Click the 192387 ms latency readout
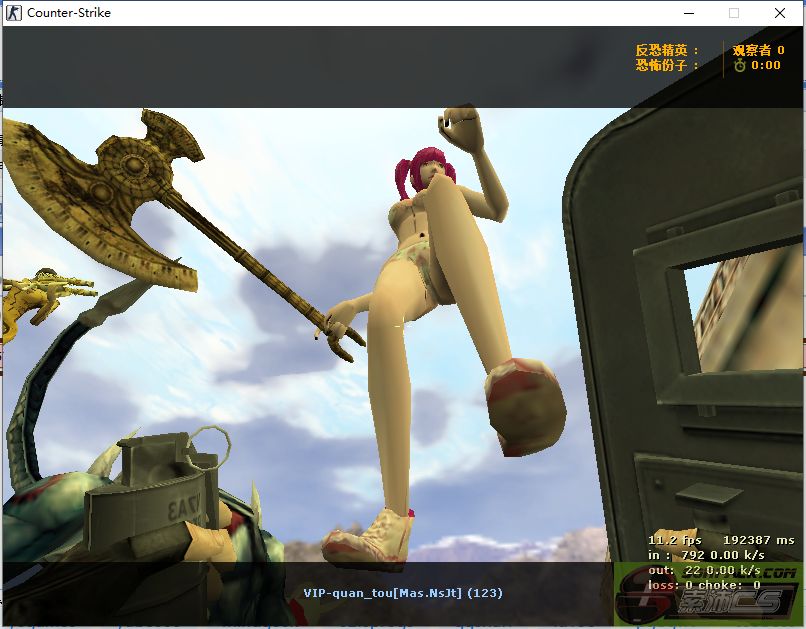 coord(759,540)
